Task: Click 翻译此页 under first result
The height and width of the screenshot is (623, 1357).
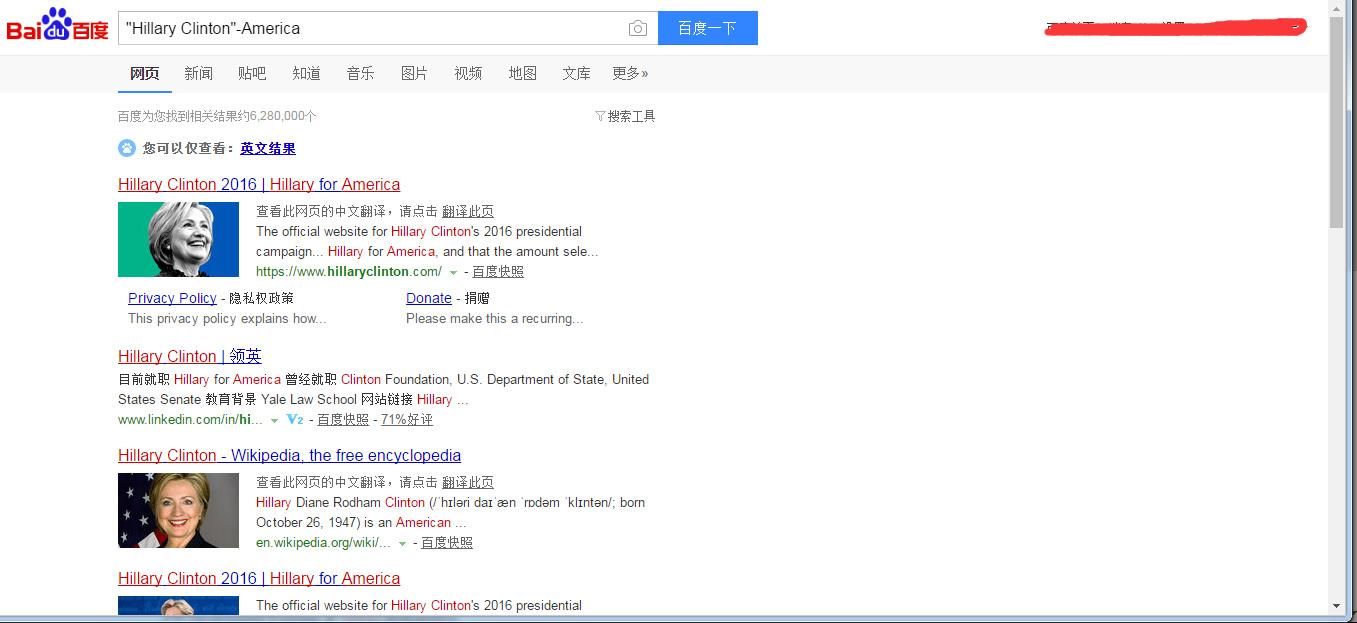Action: (468, 211)
